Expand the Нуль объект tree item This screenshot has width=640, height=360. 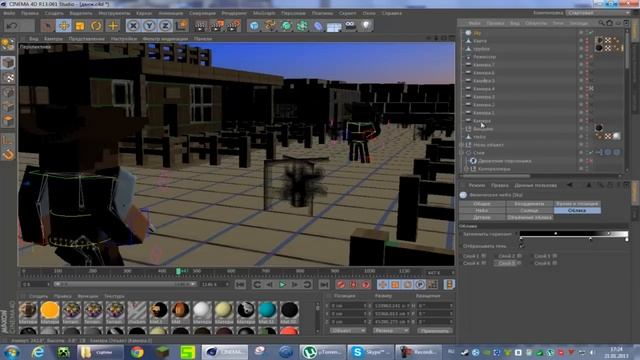(462, 145)
